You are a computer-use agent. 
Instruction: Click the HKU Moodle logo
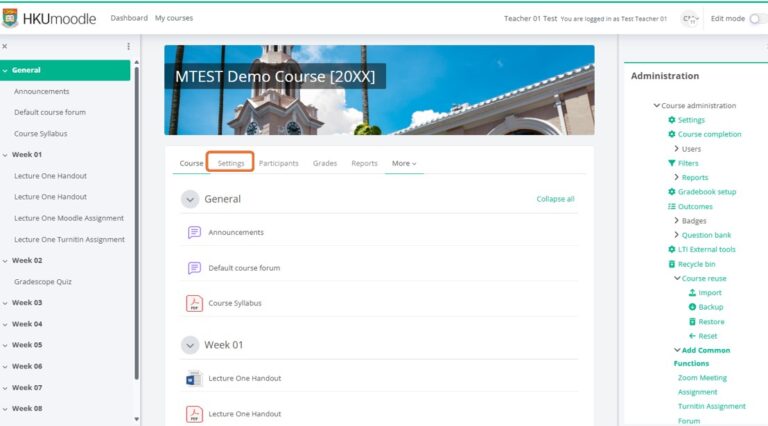pos(49,19)
